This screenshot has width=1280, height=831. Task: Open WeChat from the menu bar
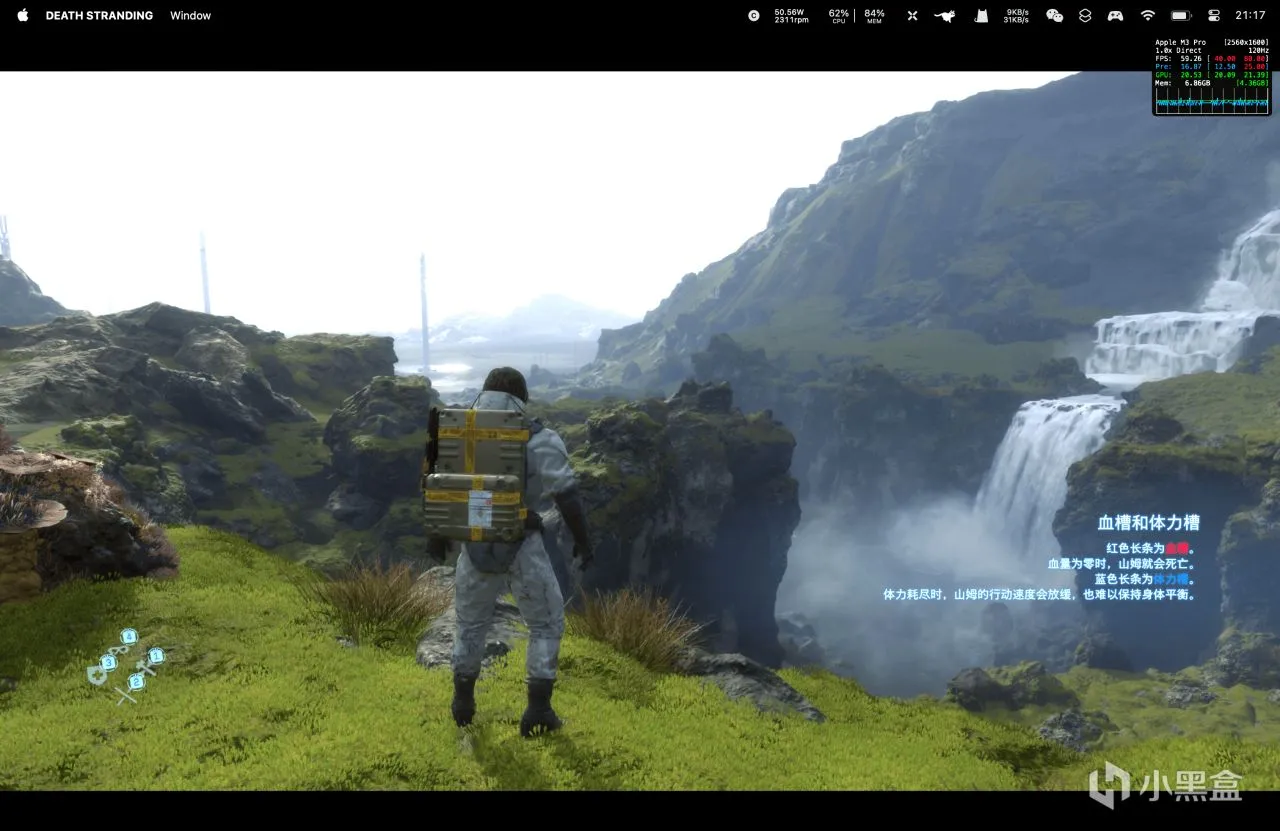1054,16
